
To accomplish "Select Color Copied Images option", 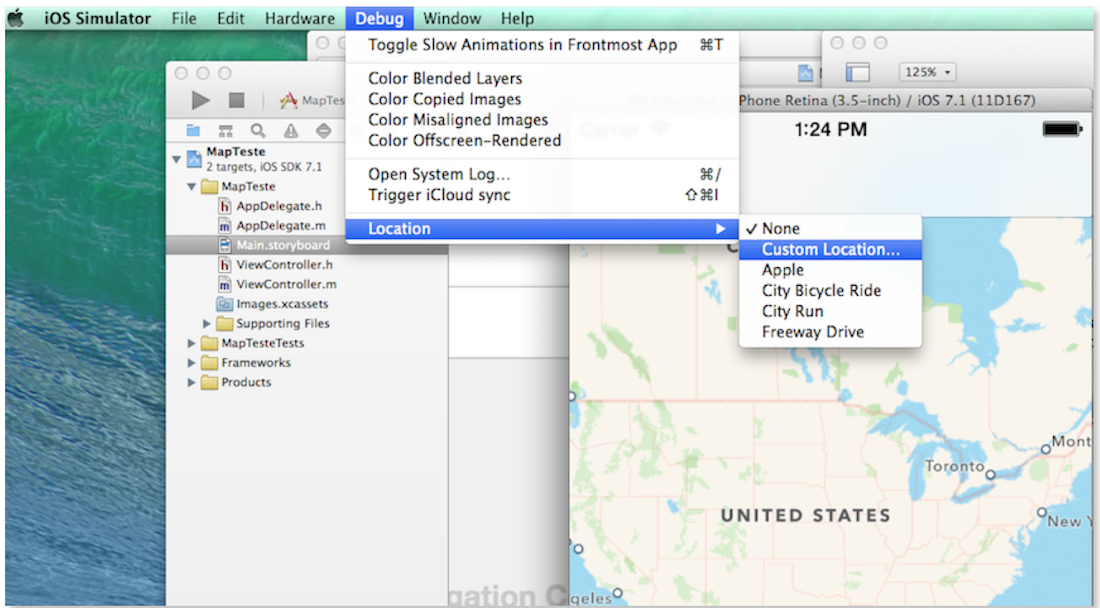I will pyautogui.click(x=542, y=99).
